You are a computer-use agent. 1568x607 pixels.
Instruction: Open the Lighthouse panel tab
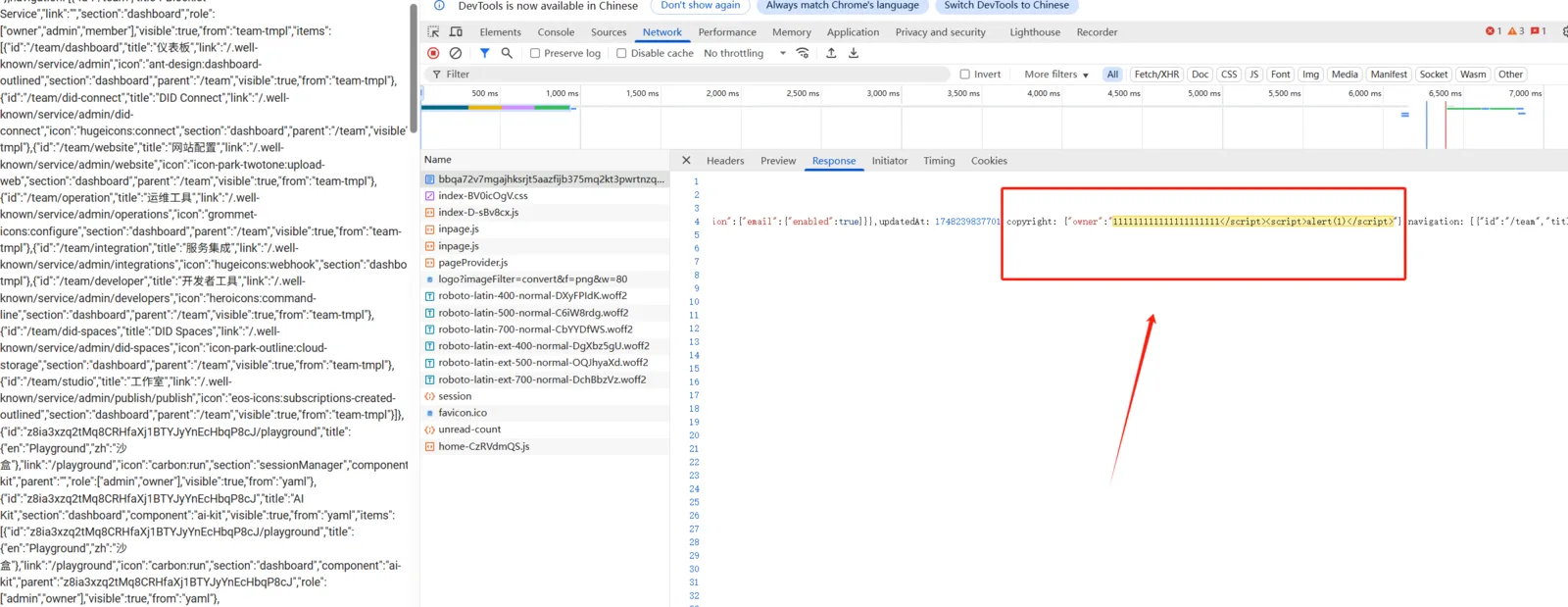[1035, 32]
